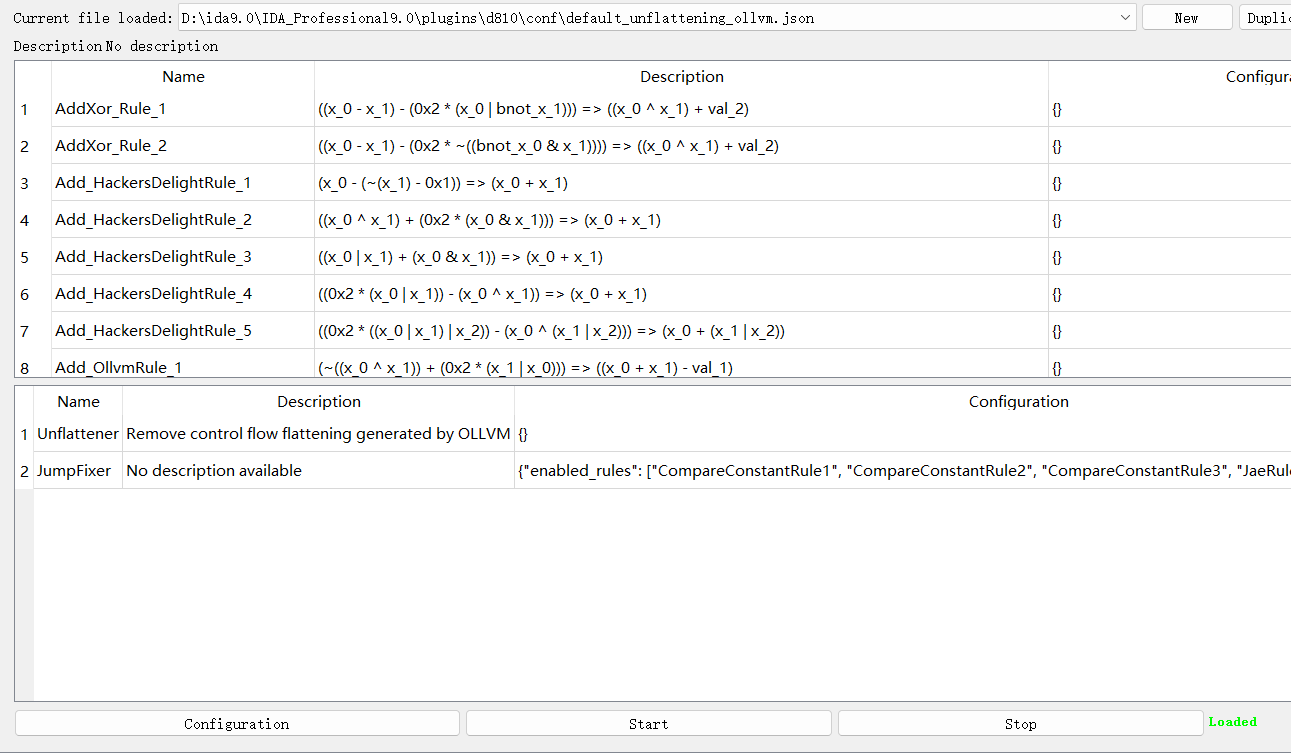Click the Stop button
The image size is (1291, 753).
[1020, 723]
